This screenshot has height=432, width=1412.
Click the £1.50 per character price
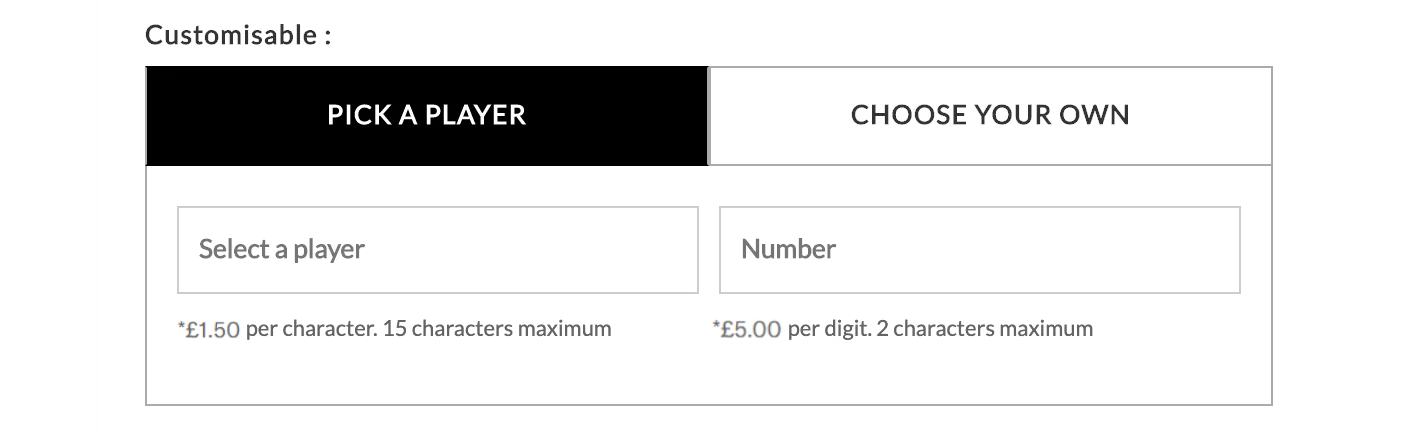(x=213, y=329)
